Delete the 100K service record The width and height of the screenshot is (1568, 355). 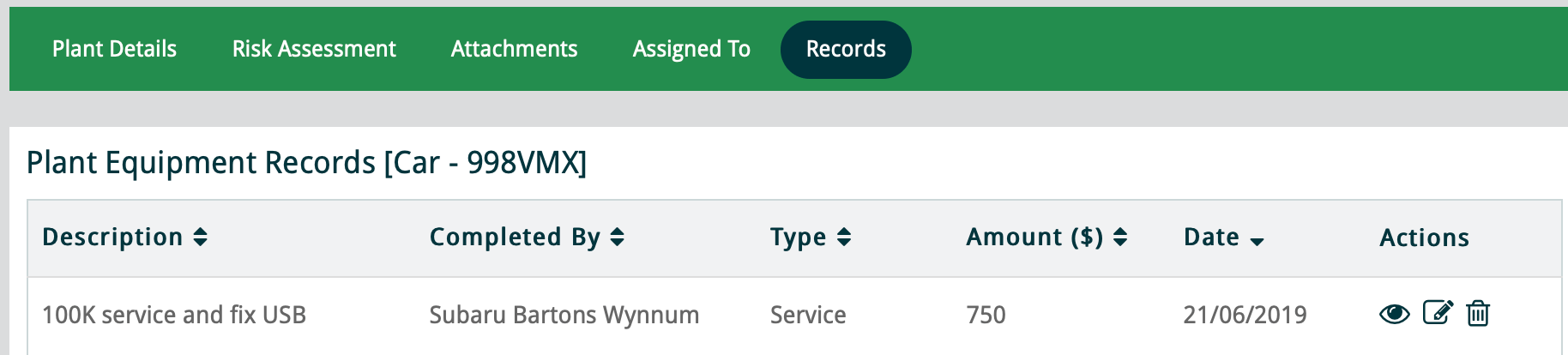click(x=1477, y=314)
